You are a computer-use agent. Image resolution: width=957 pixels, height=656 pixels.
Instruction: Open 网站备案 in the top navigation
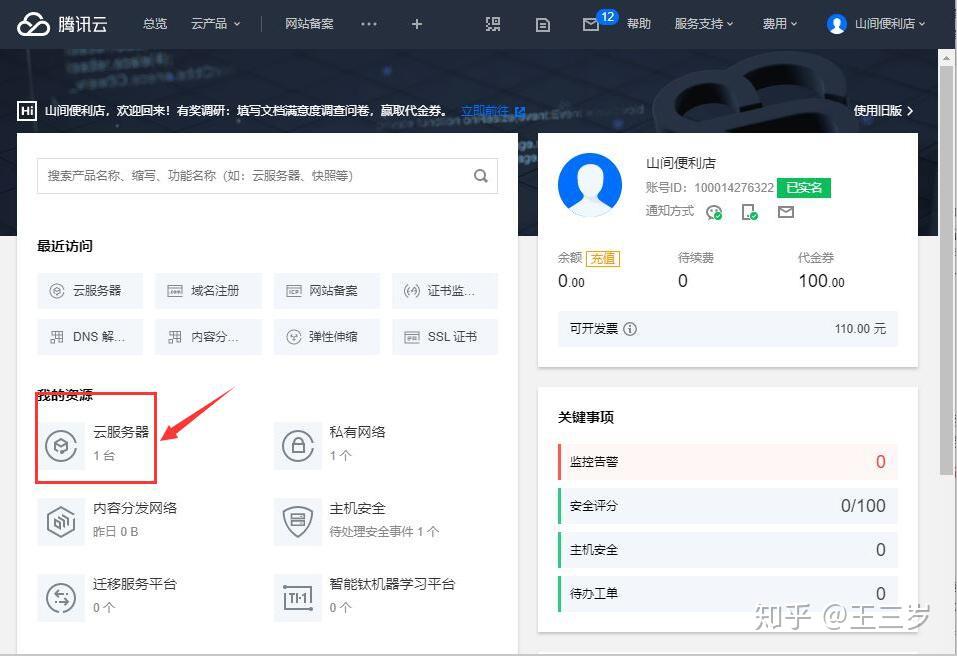coord(309,24)
